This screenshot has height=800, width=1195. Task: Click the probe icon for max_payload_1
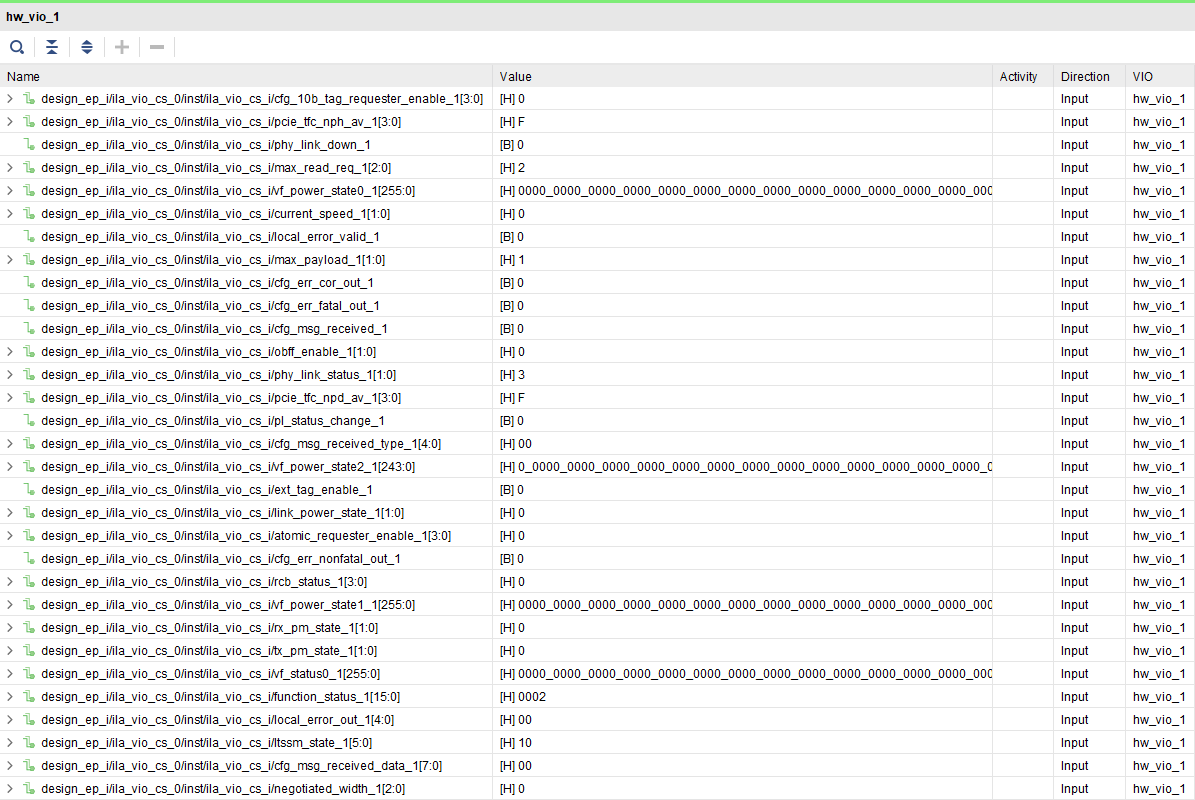(x=29, y=260)
